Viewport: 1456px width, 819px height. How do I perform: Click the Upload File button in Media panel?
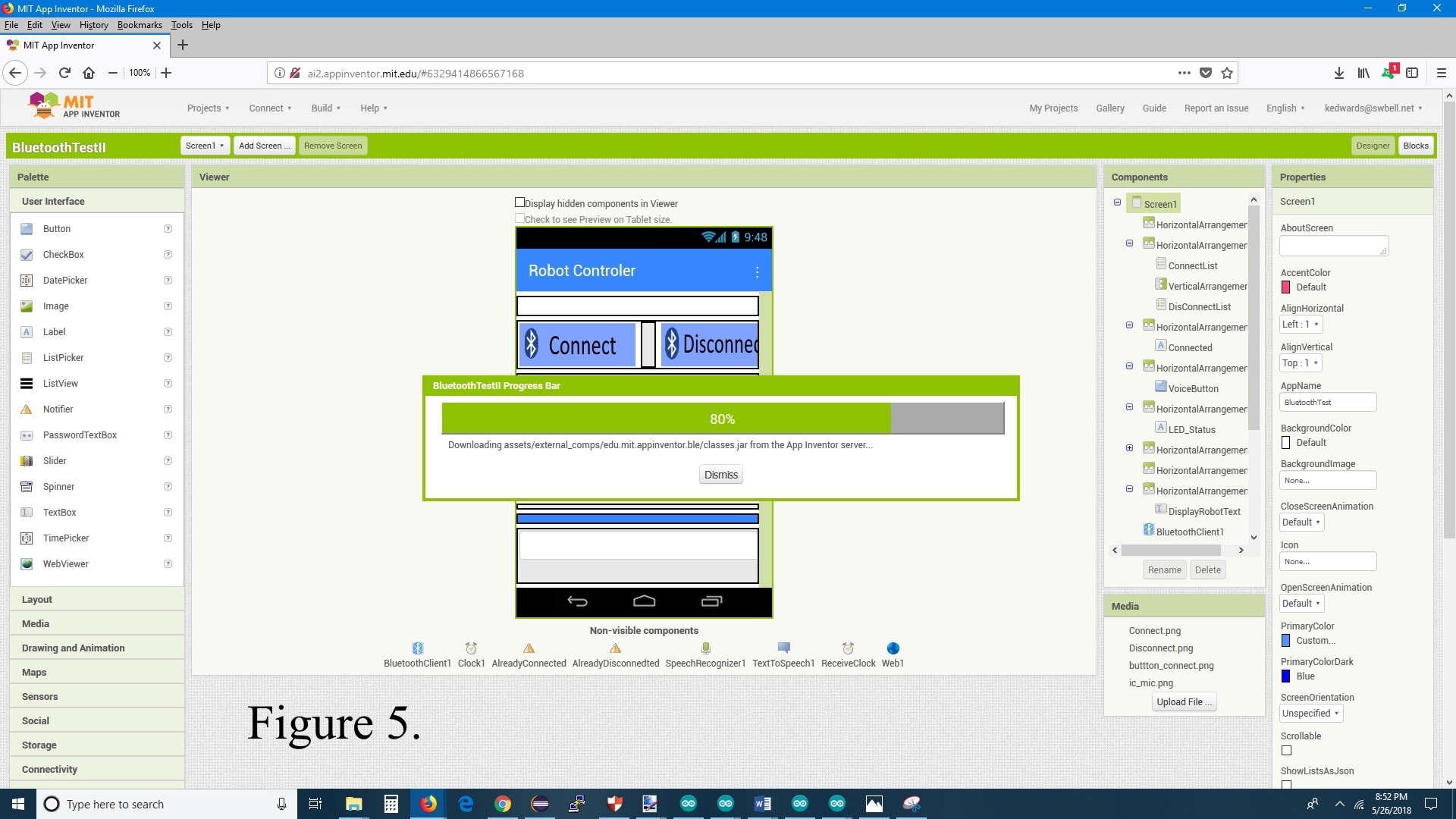coord(1183,701)
